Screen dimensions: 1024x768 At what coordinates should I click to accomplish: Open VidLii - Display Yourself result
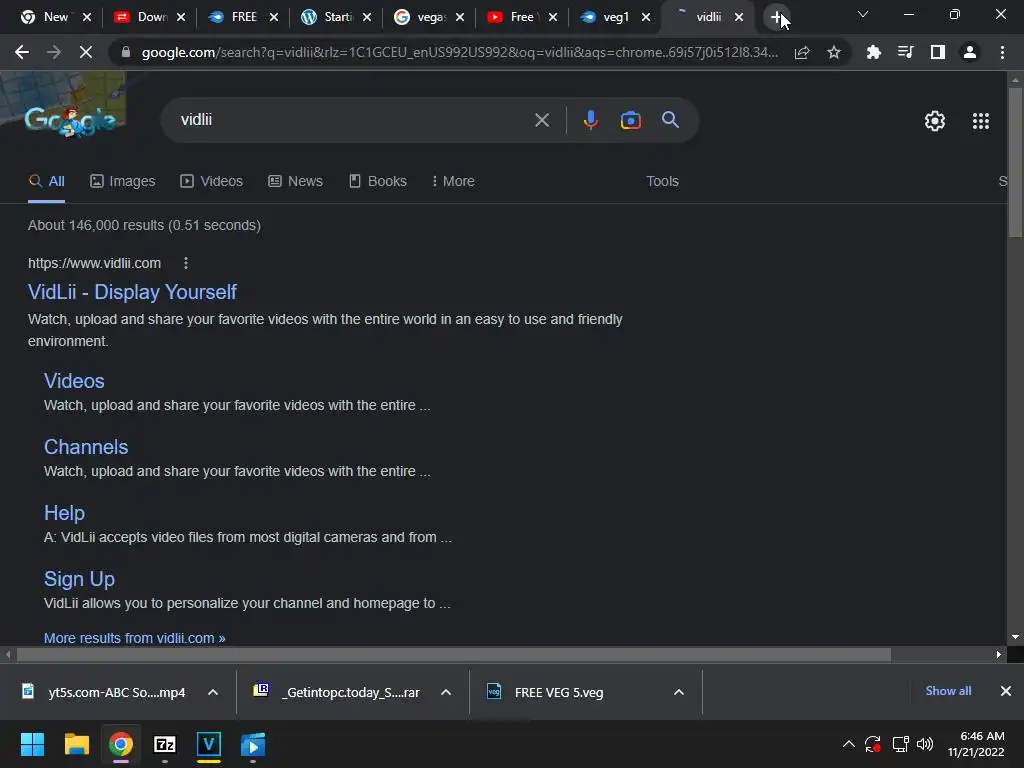pyautogui.click(x=132, y=292)
